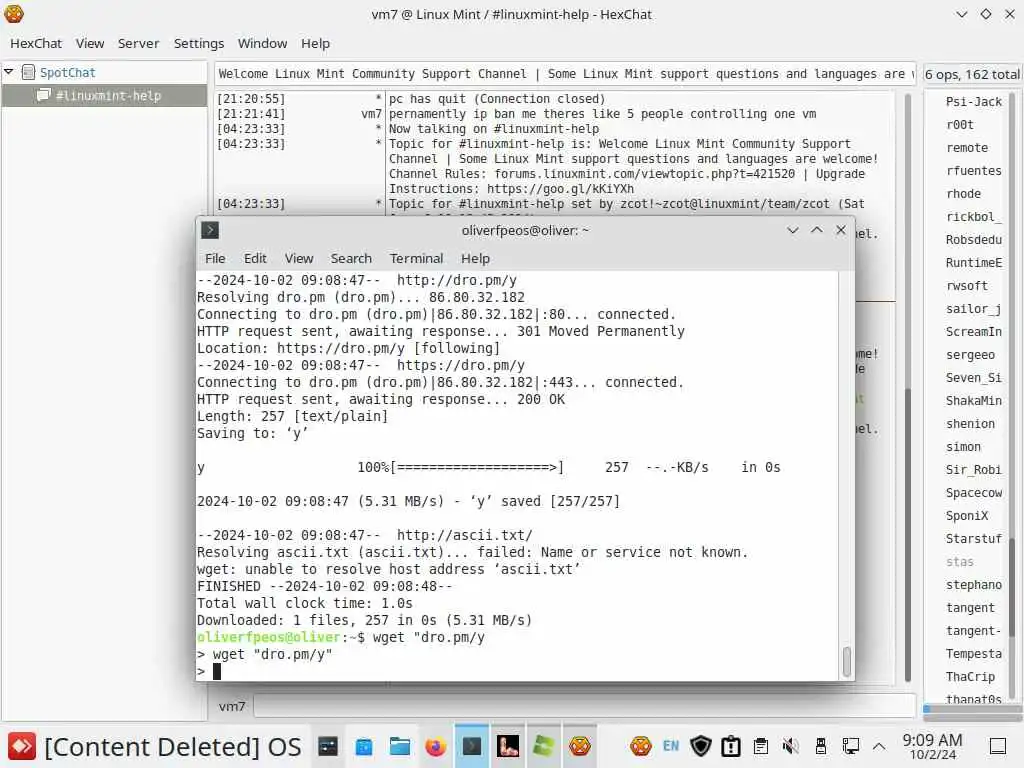Open the clipboard tray icon
1024x768 pixels.
pyautogui.click(x=761, y=746)
